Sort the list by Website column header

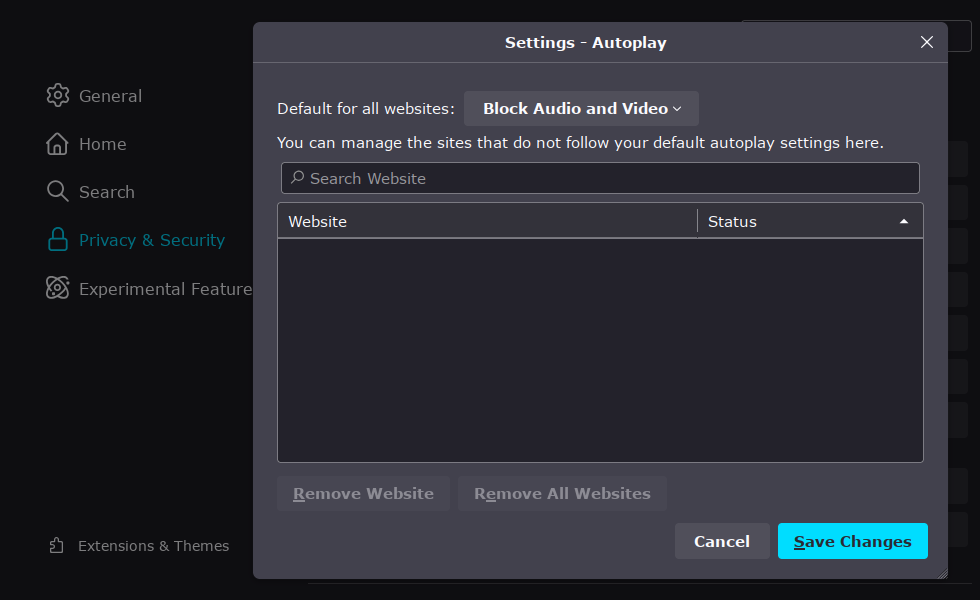coord(318,222)
